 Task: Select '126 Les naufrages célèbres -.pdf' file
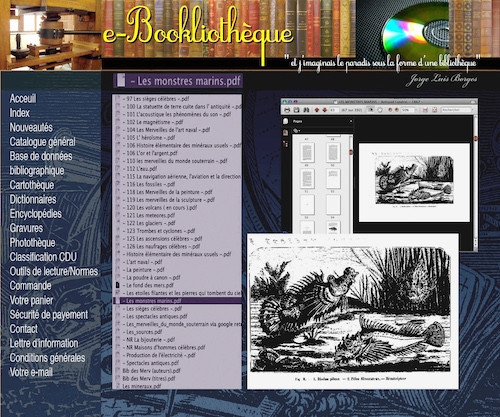pyautogui.click(x=177, y=246)
